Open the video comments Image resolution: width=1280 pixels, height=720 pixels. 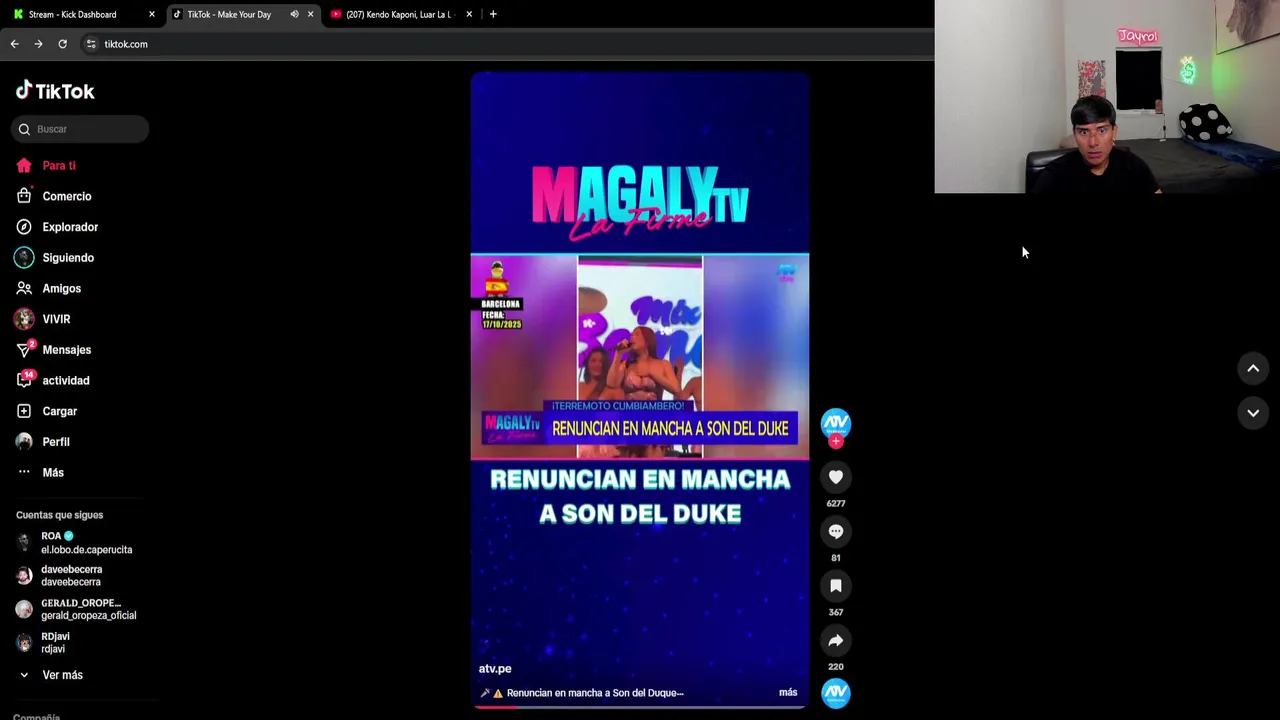point(836,532)
